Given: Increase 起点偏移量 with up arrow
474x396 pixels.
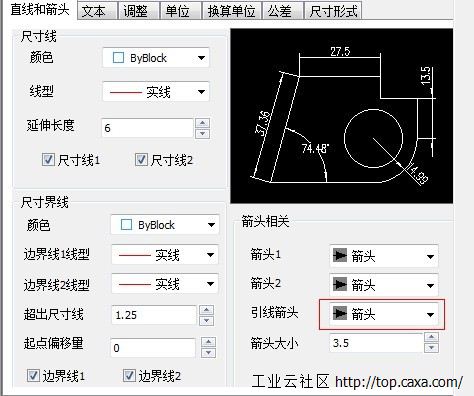Looking at the screenshot, I should tap(208, 342).
